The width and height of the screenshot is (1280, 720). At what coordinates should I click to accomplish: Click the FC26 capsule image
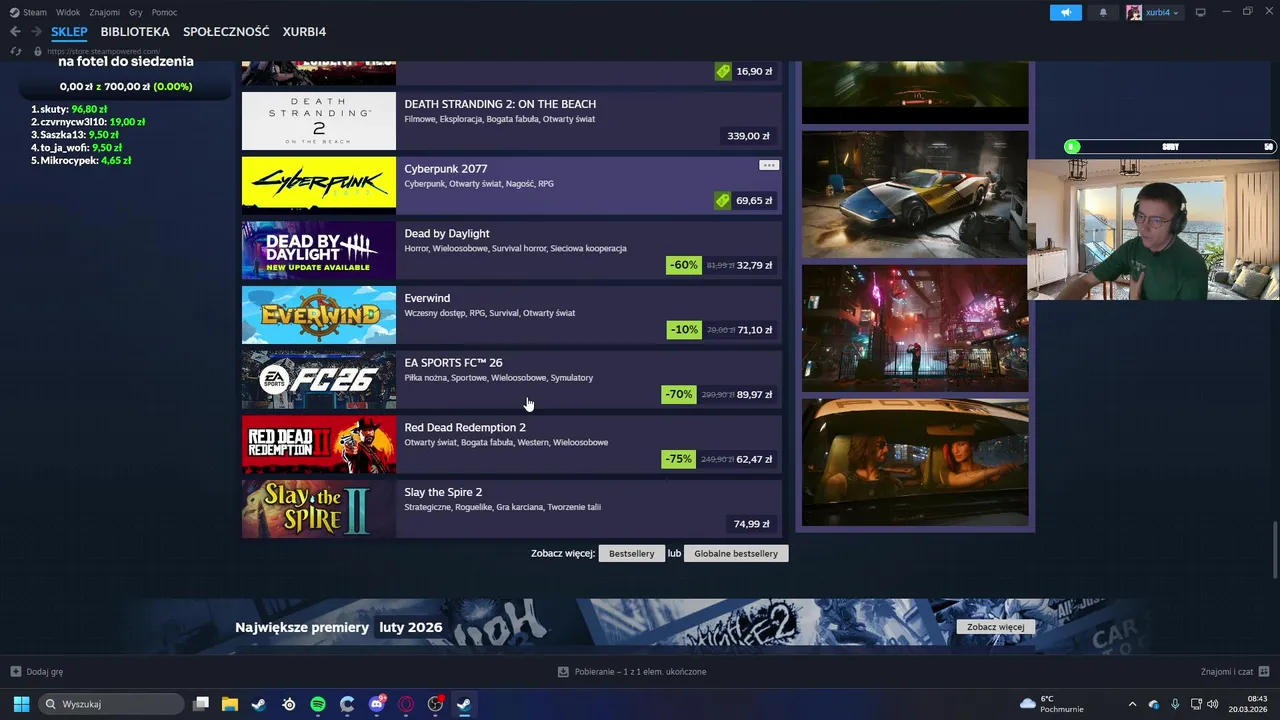(x=319, y=379)
